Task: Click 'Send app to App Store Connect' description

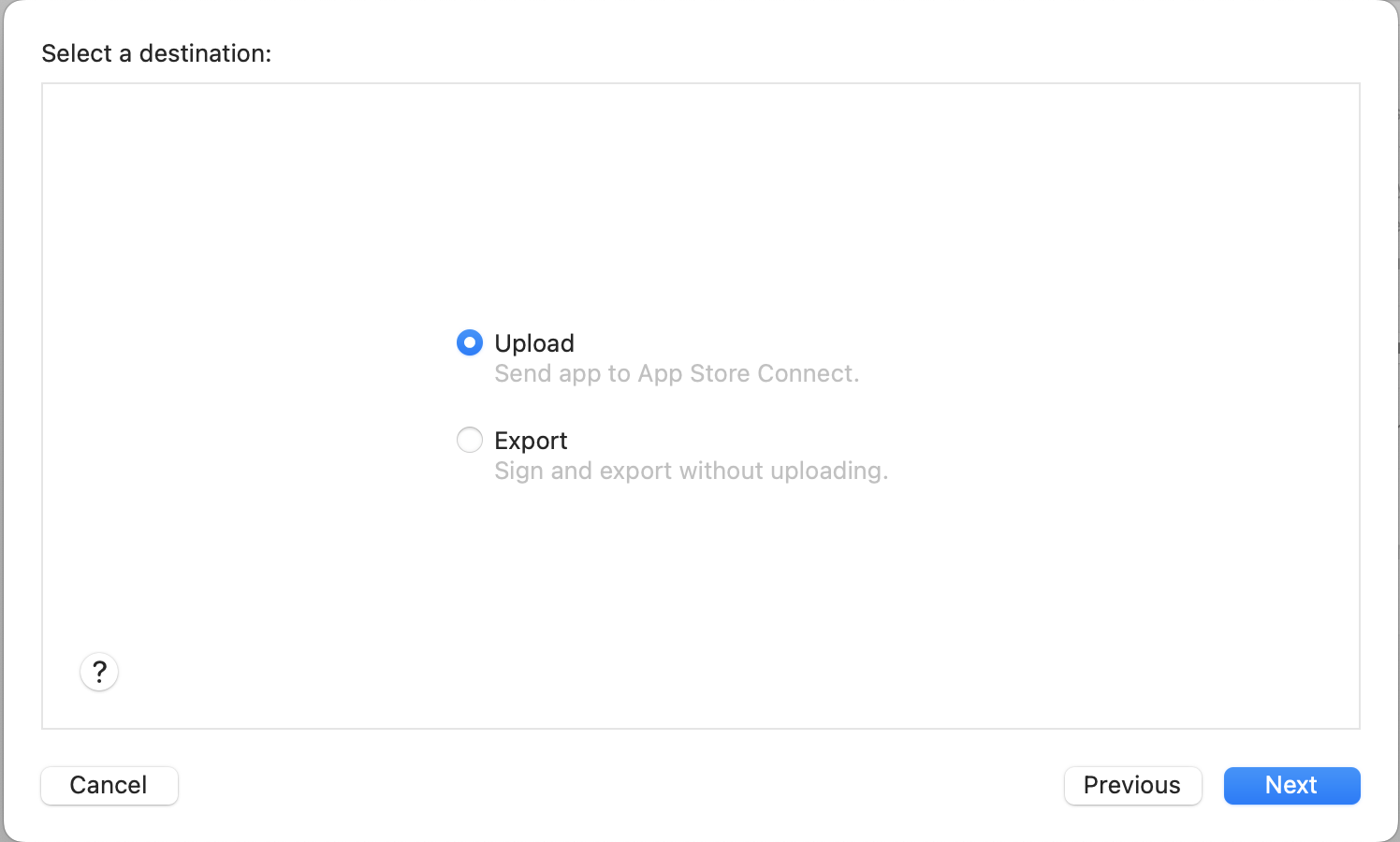Action: [x=677, y=373]
